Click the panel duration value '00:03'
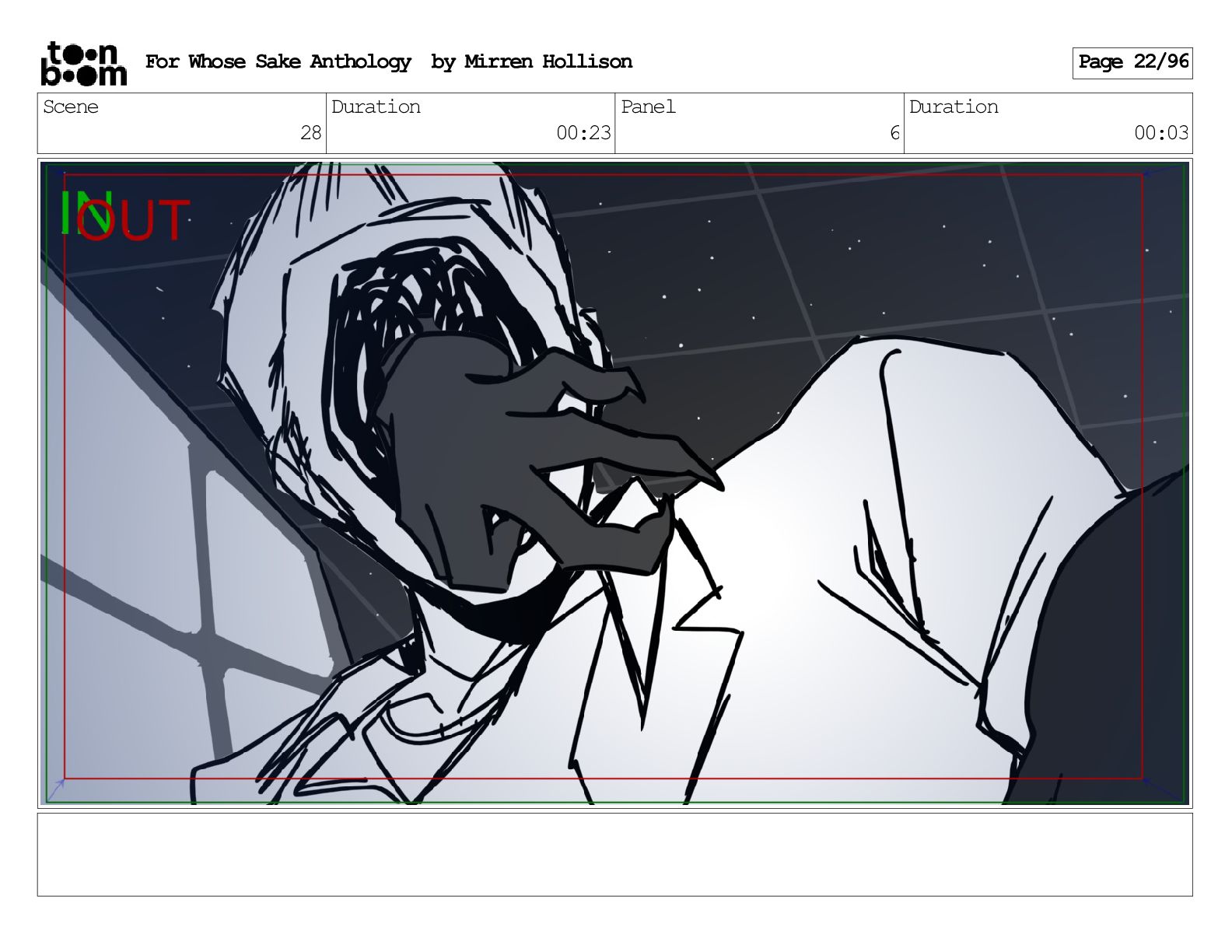The height and width of the screenshot is (952, 1232). 1161,133
